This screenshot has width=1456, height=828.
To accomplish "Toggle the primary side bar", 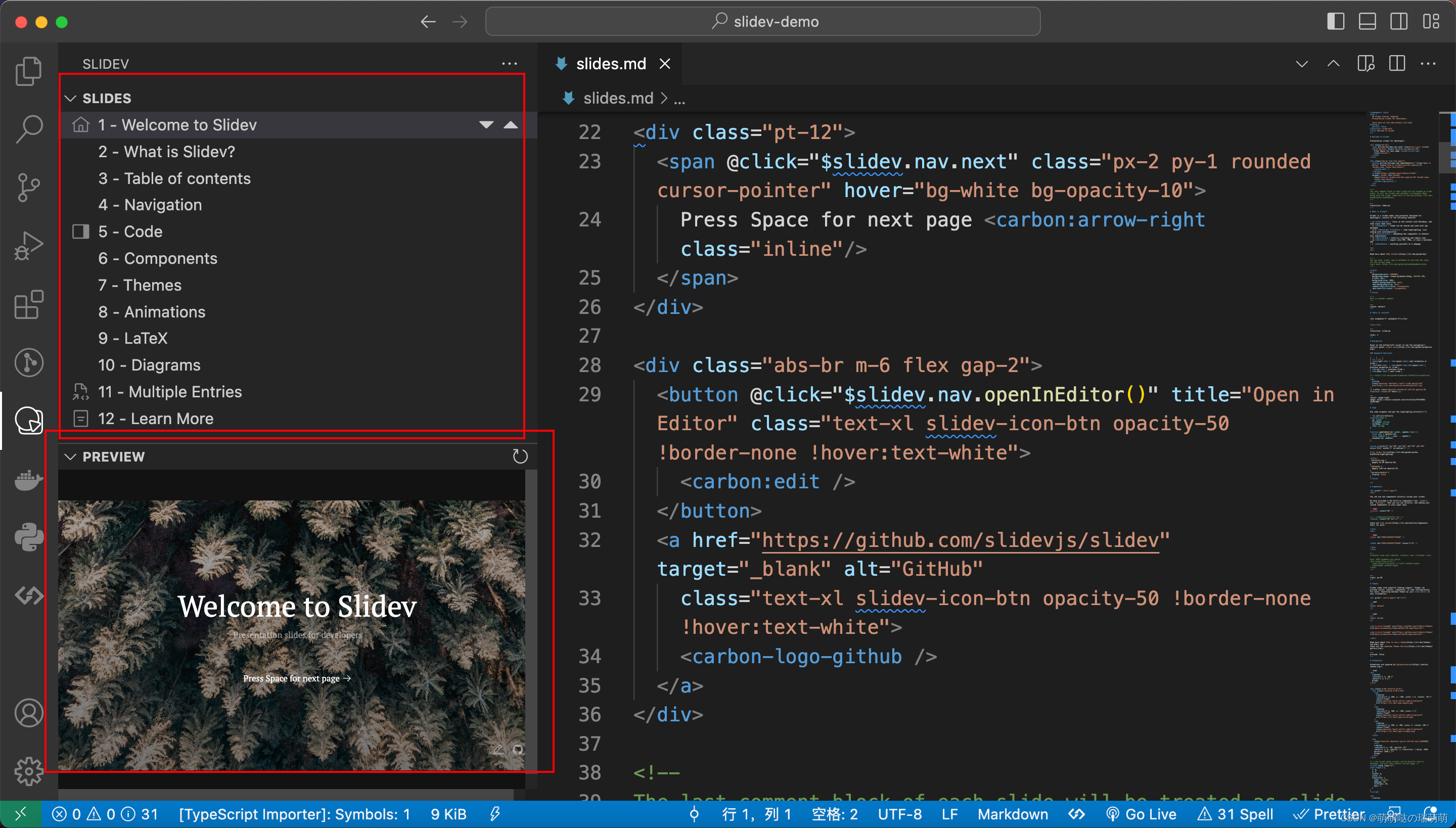I will tap(1336, 22).
